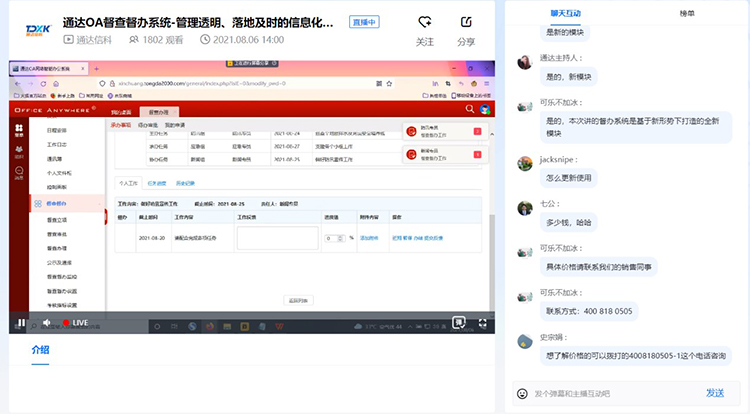The height and width of the screenshot is (414, 750).
Task: Click the four-square apps icon in OA sidebar
Action: coord(19,129)
